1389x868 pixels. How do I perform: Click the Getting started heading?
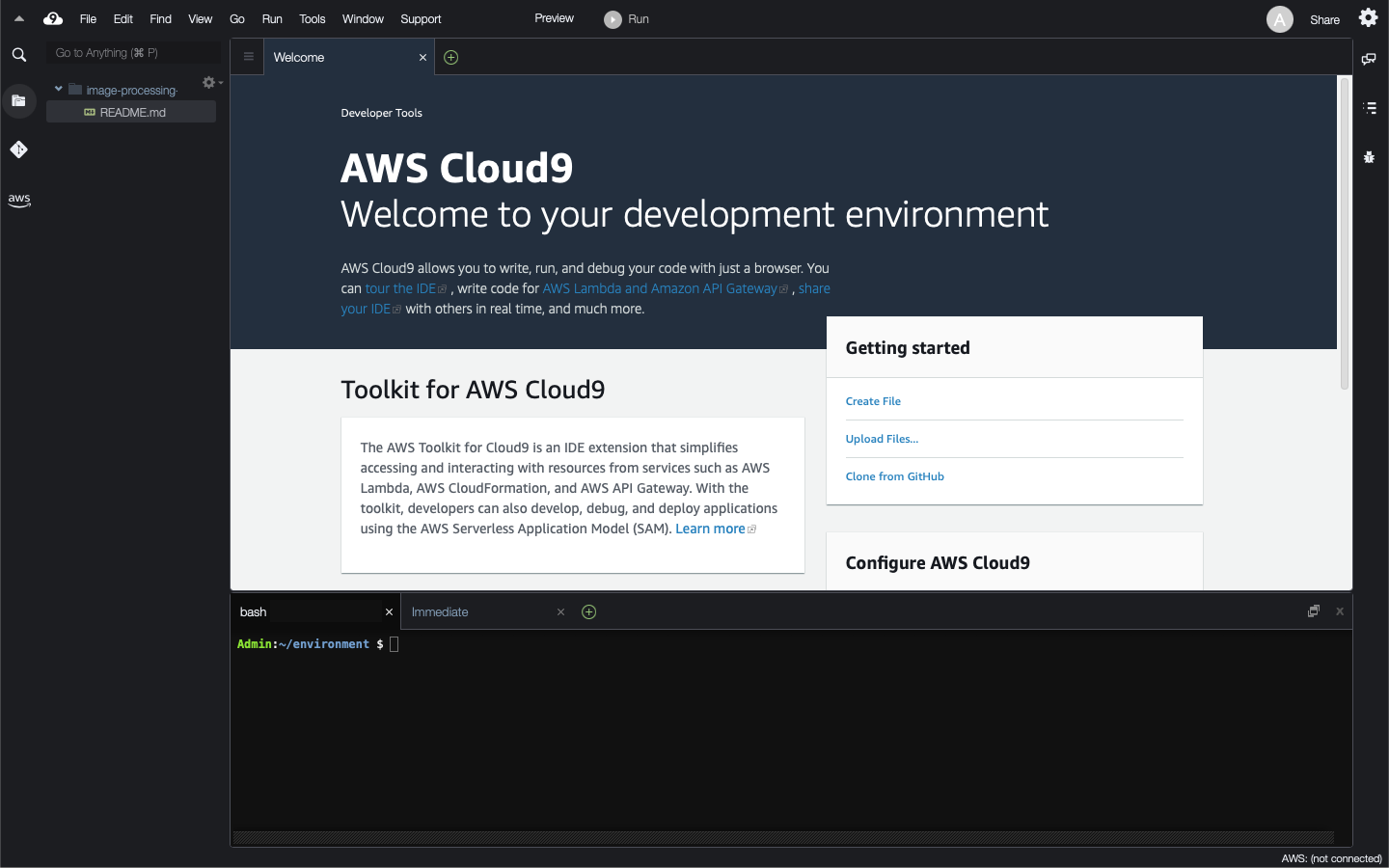908,348
